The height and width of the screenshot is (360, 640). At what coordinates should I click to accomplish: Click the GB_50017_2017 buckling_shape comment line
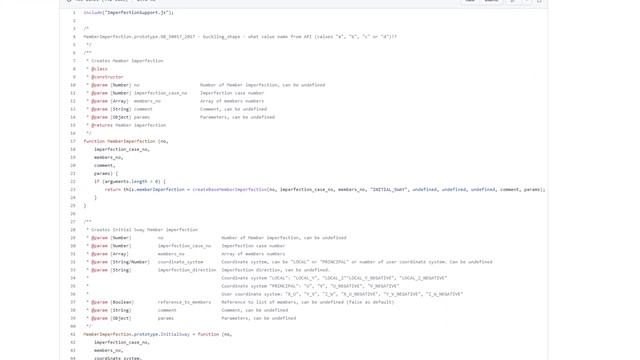tap(240, 37)
